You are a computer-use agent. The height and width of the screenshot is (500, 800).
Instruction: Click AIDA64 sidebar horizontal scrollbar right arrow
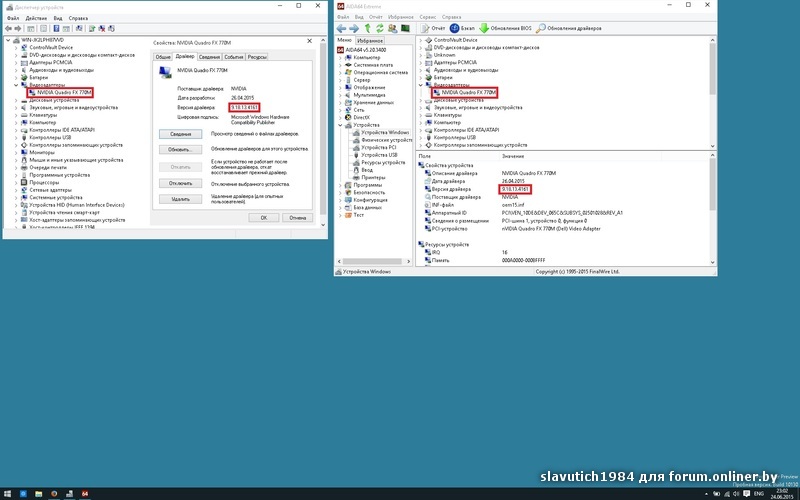tap(408, 261)
